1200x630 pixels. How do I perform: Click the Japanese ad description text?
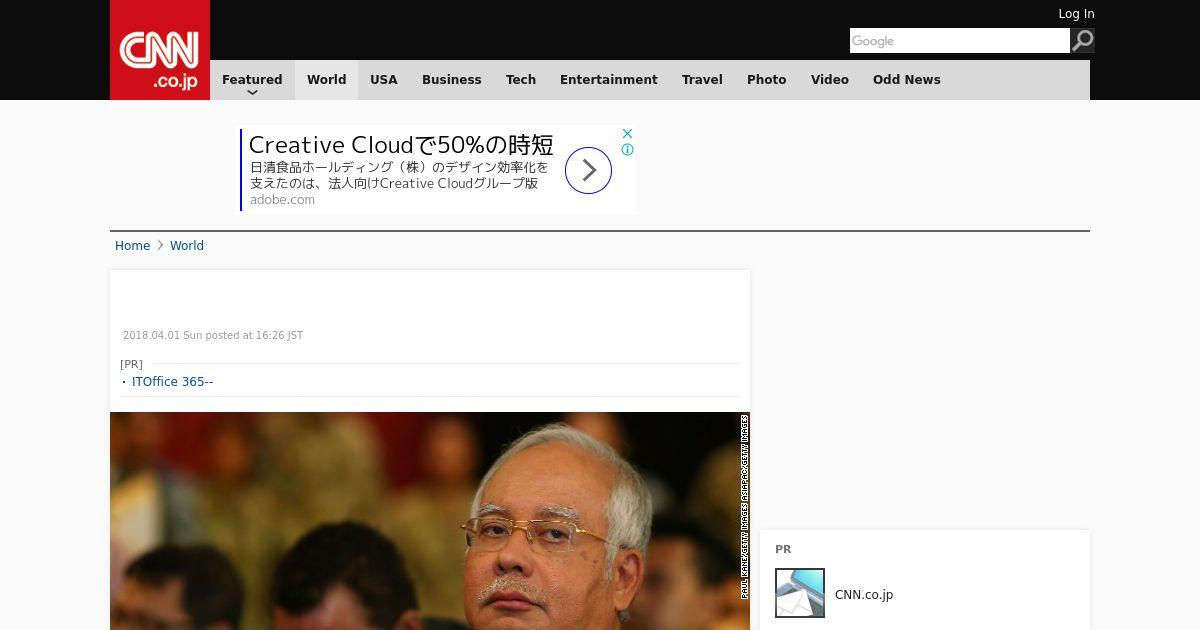click(x=399, y=175)
